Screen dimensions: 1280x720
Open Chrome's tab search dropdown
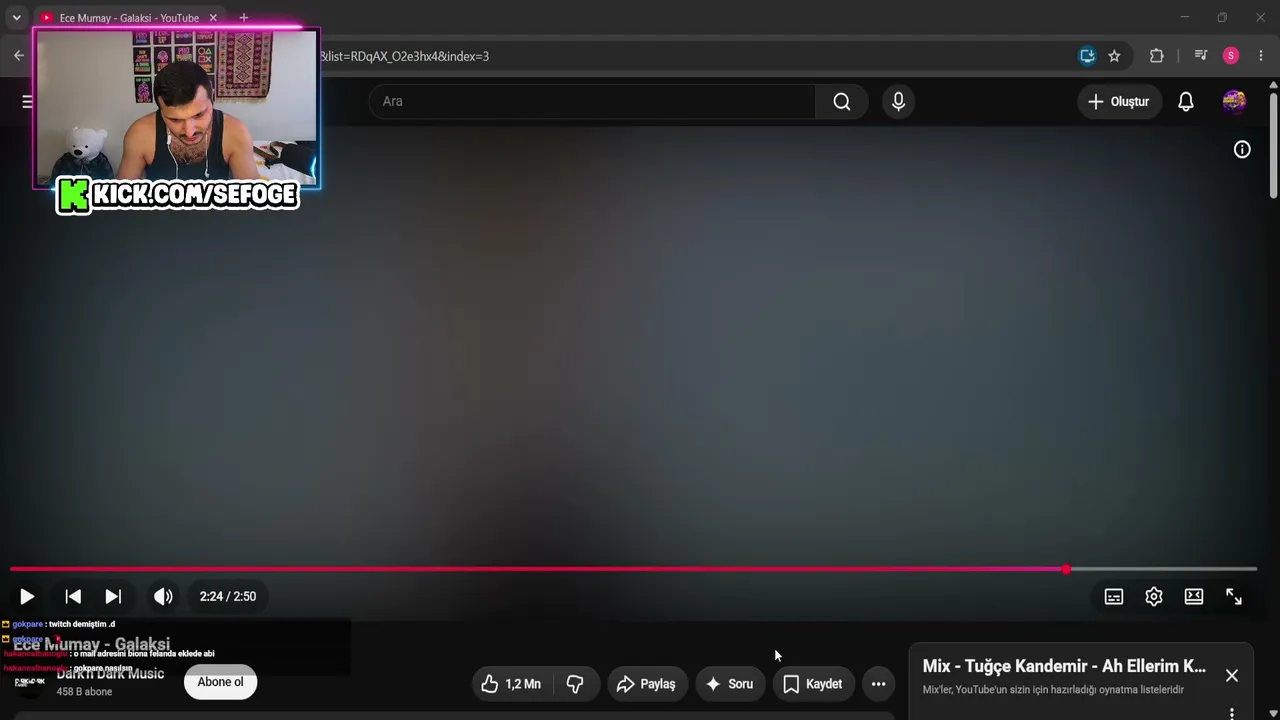coord(16,18)
